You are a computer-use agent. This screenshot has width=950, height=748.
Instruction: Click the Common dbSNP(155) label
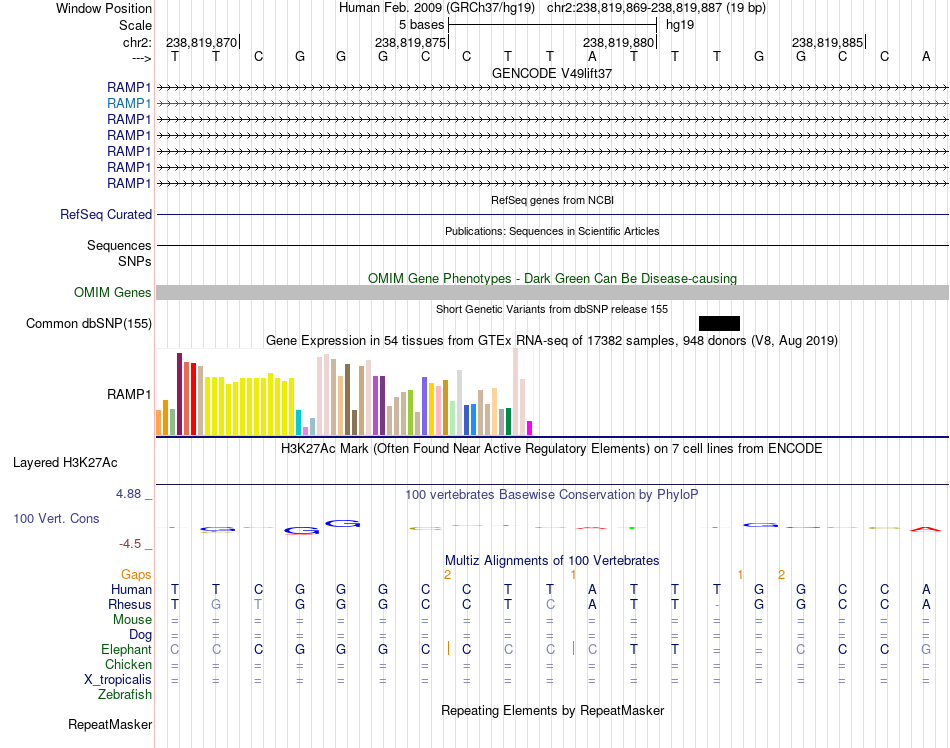89,323
